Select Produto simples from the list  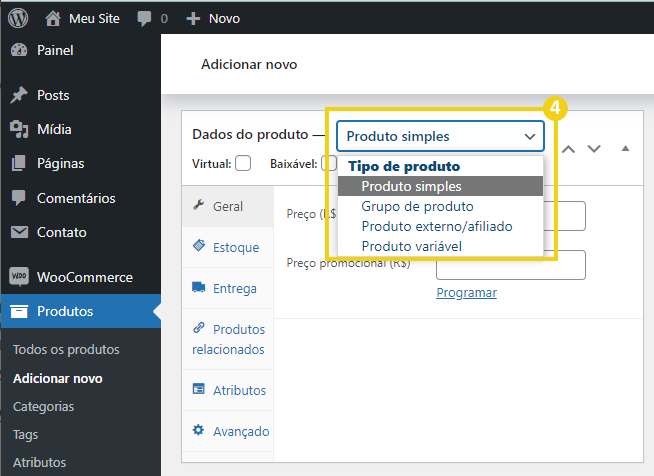440,186
